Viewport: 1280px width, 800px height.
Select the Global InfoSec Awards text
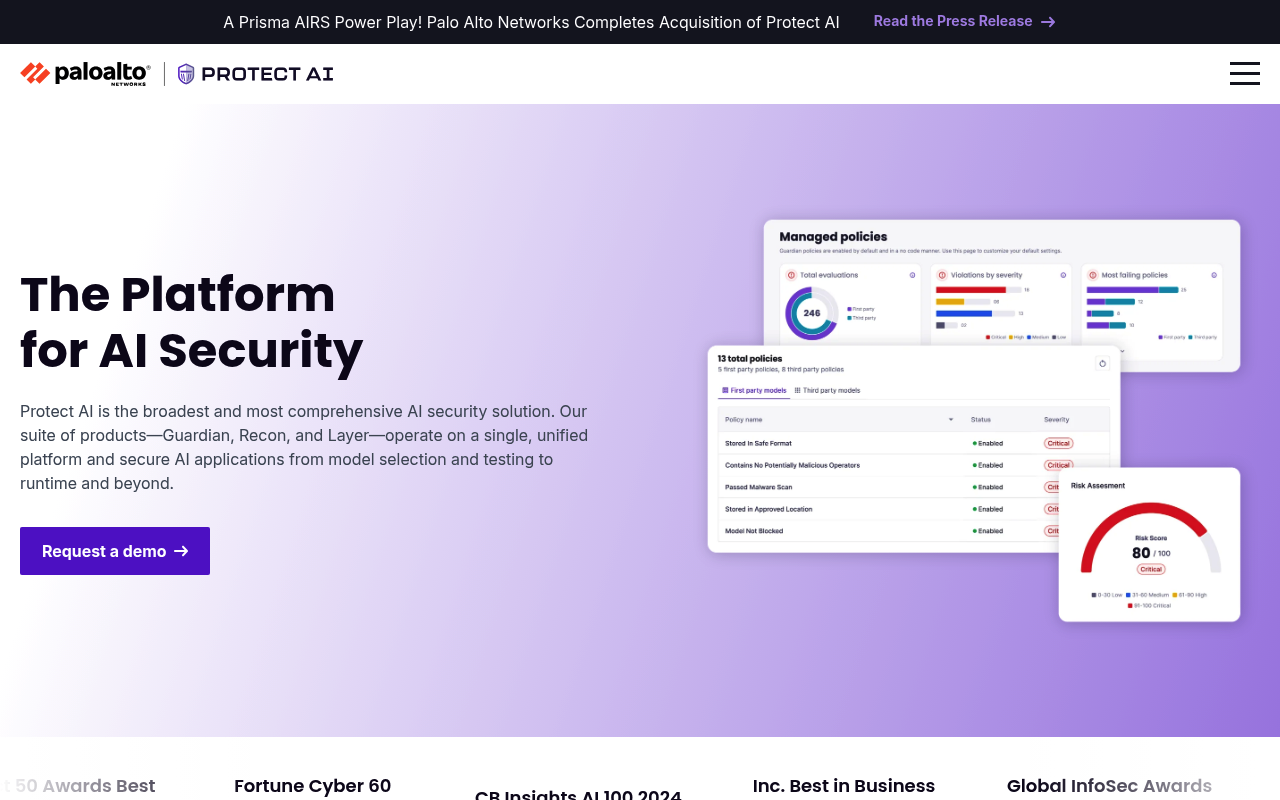tap(1109, 786)
